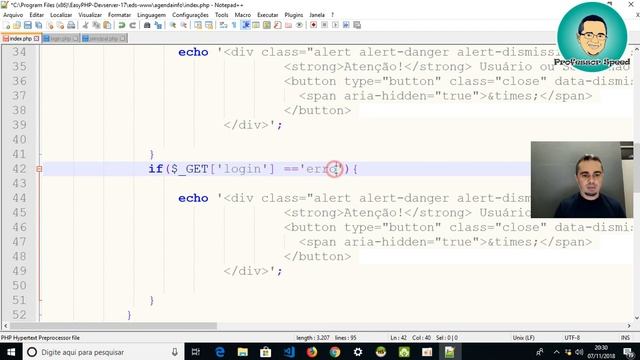The height and width of the screenshot is (360, 640).
Task: Click UTF-8 encoding in the status bar
Action: click(572, 338)
